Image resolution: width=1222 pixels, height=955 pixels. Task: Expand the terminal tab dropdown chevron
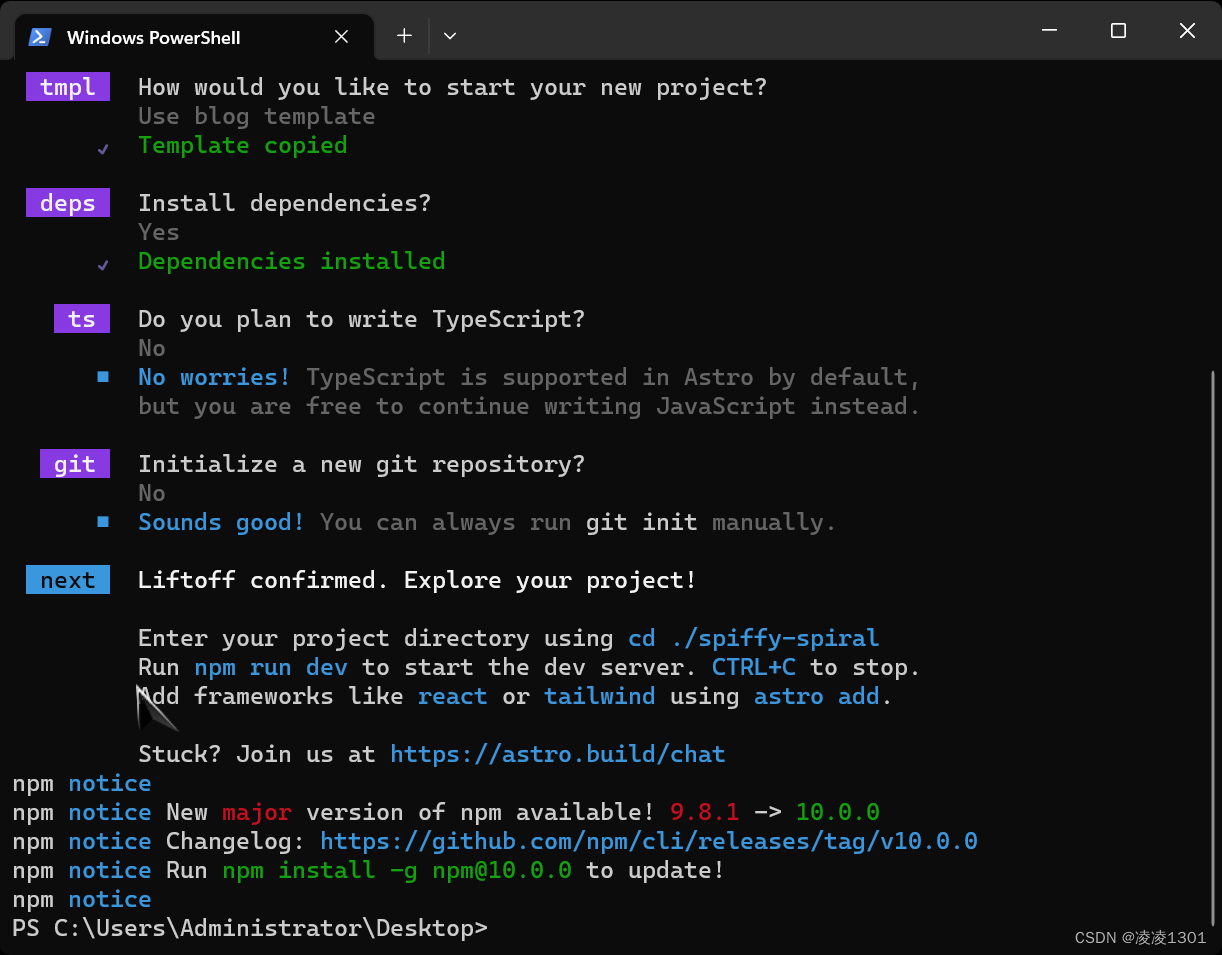(449, 35)
